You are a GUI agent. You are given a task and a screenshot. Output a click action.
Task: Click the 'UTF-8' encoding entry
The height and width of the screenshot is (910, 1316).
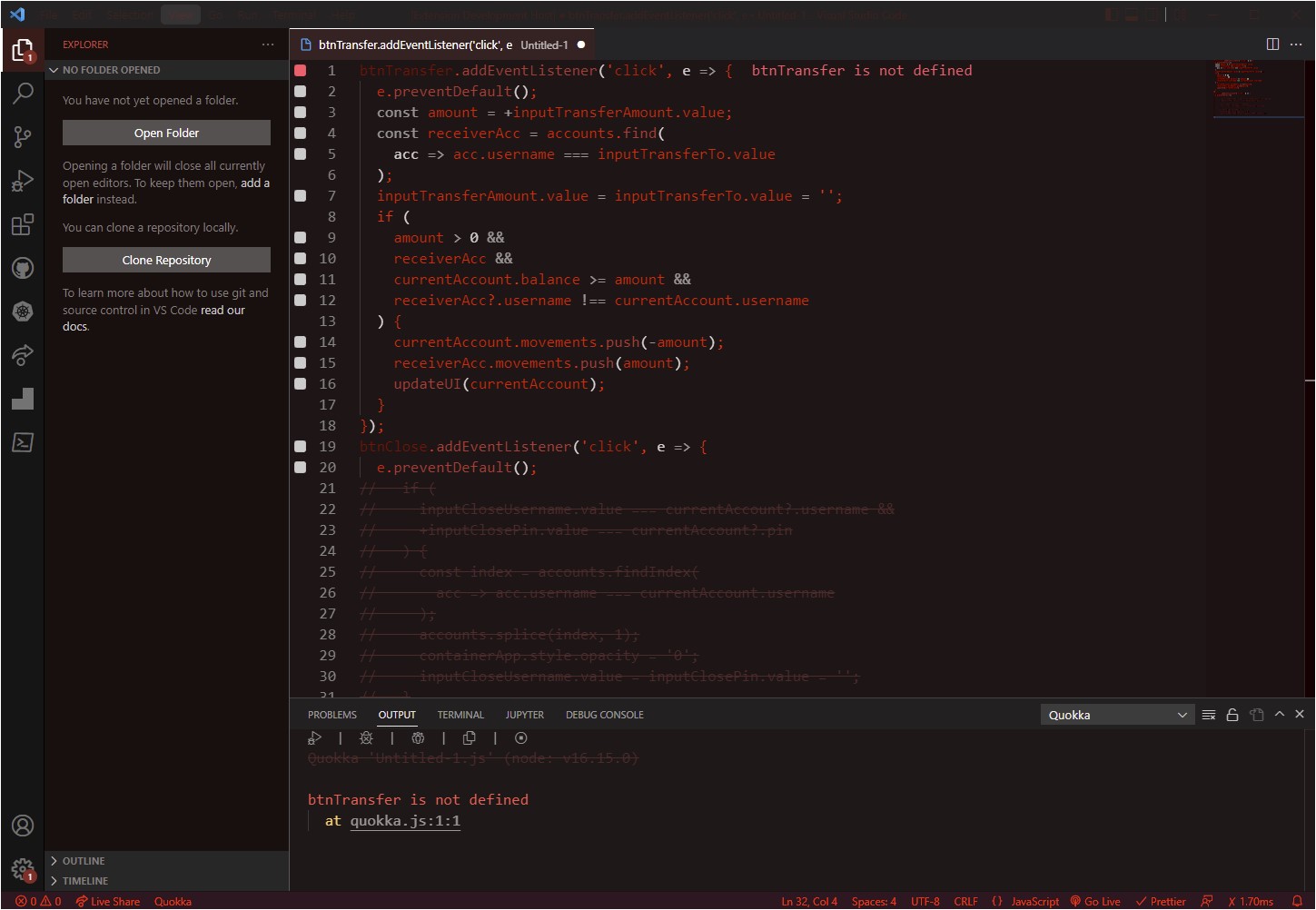coord(925,901)
